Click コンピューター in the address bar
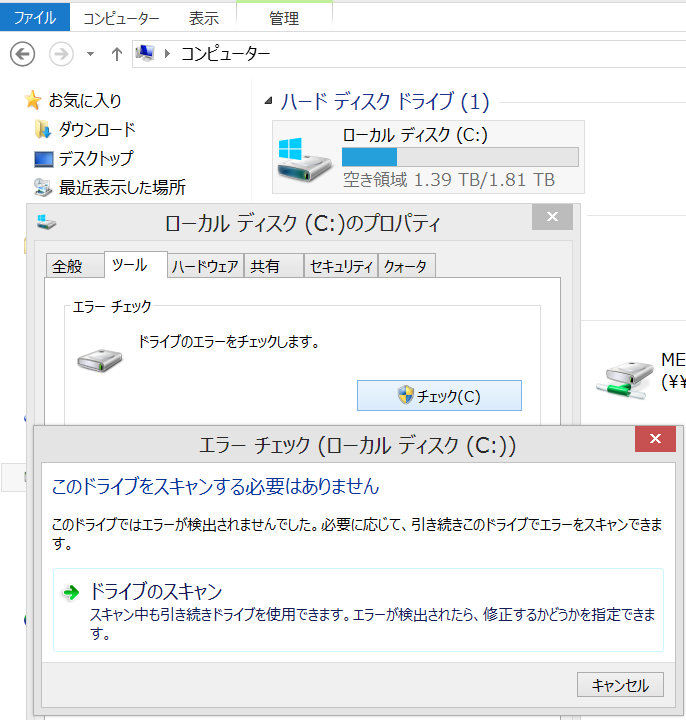Screen dimensions: 686x720 225,54
